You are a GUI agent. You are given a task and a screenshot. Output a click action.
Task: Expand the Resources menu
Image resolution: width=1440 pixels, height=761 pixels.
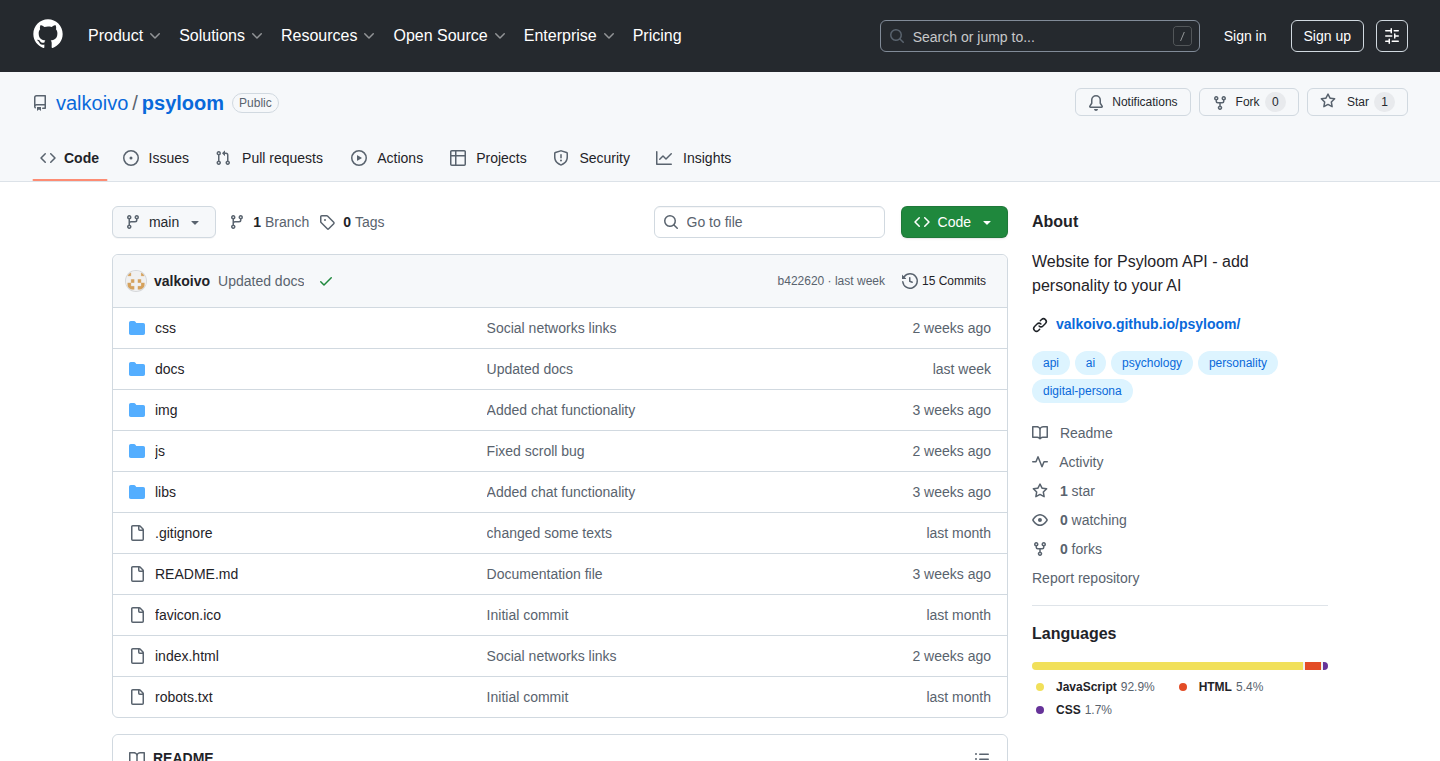point(328,35)
